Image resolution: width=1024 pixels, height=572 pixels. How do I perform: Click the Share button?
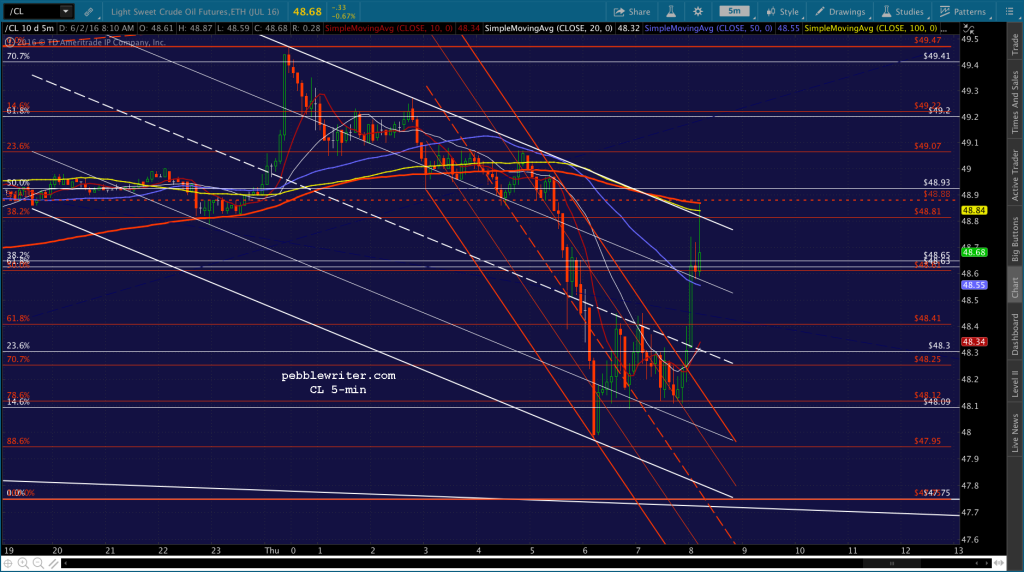(632, 12)
